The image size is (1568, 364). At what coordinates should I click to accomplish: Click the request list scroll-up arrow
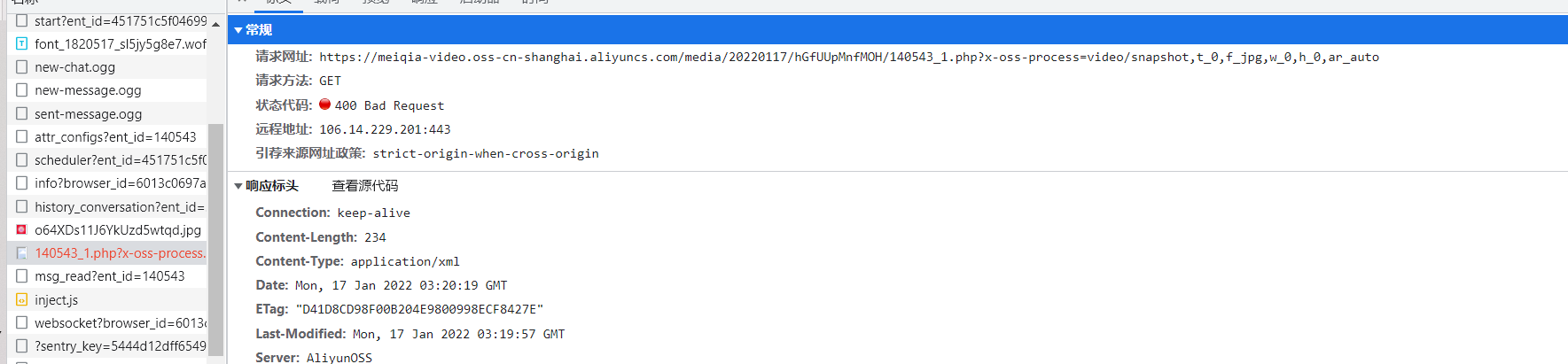[x=215, y=24]
